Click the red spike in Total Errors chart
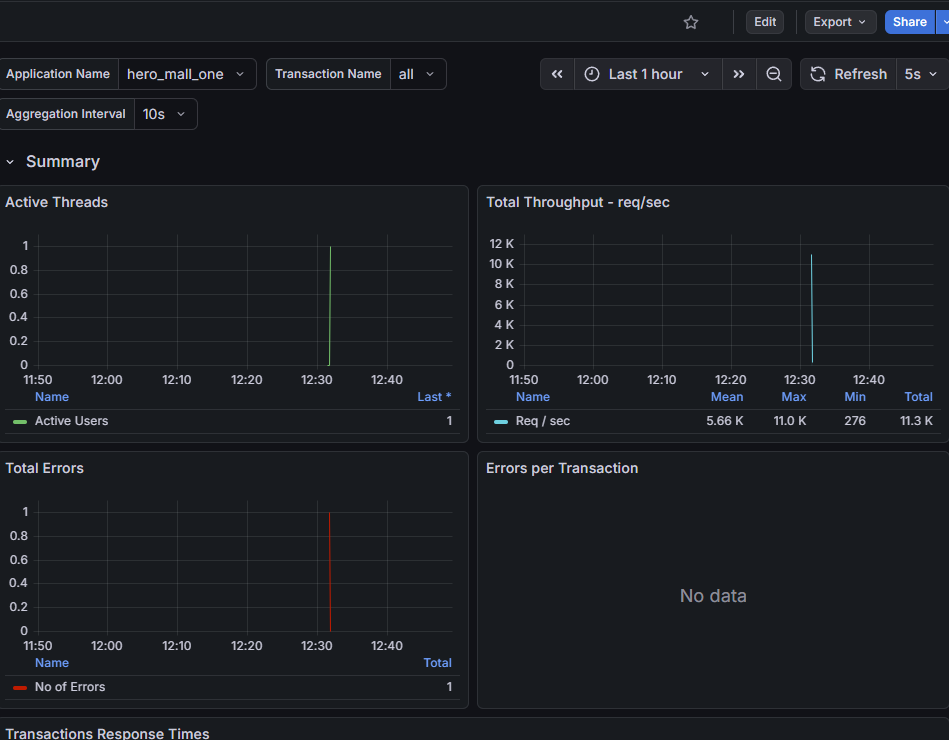 [x=330, y=572]
